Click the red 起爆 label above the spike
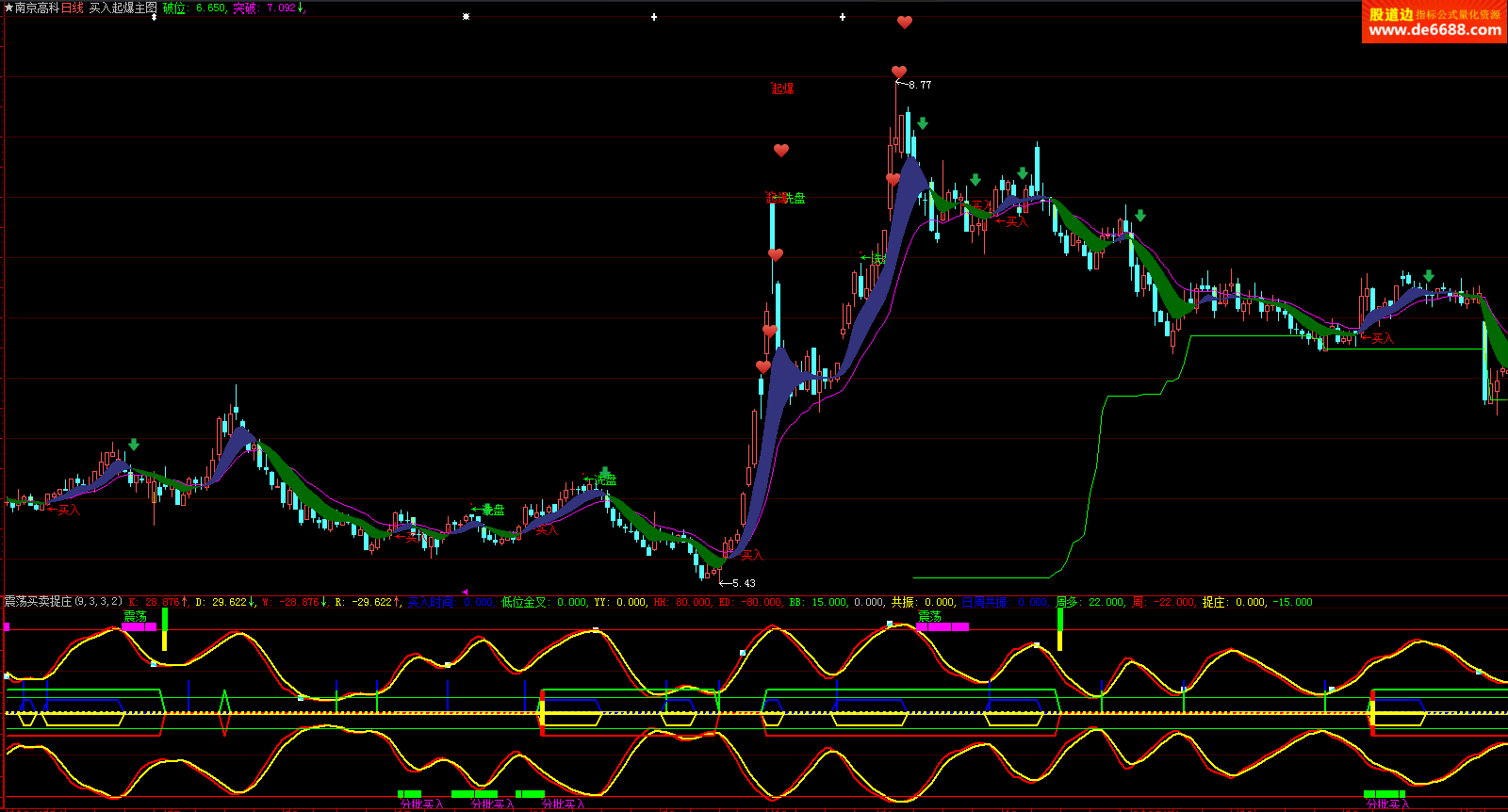Screen dimensions: 1508x812 782,89
